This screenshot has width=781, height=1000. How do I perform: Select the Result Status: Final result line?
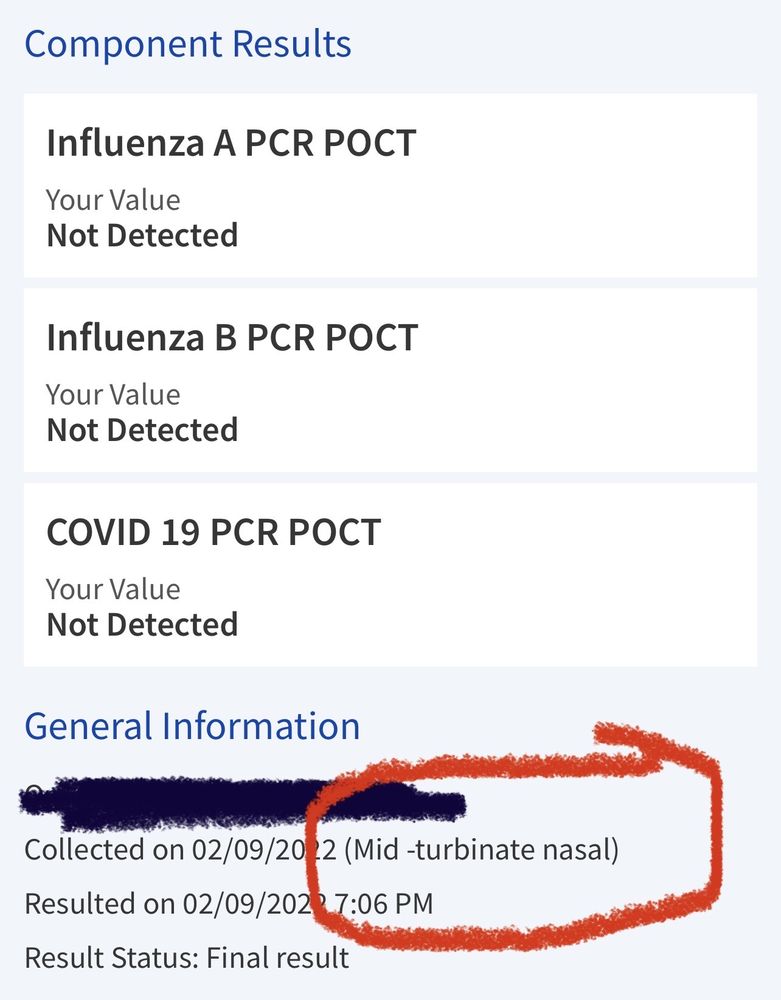[x=187, y=958]
